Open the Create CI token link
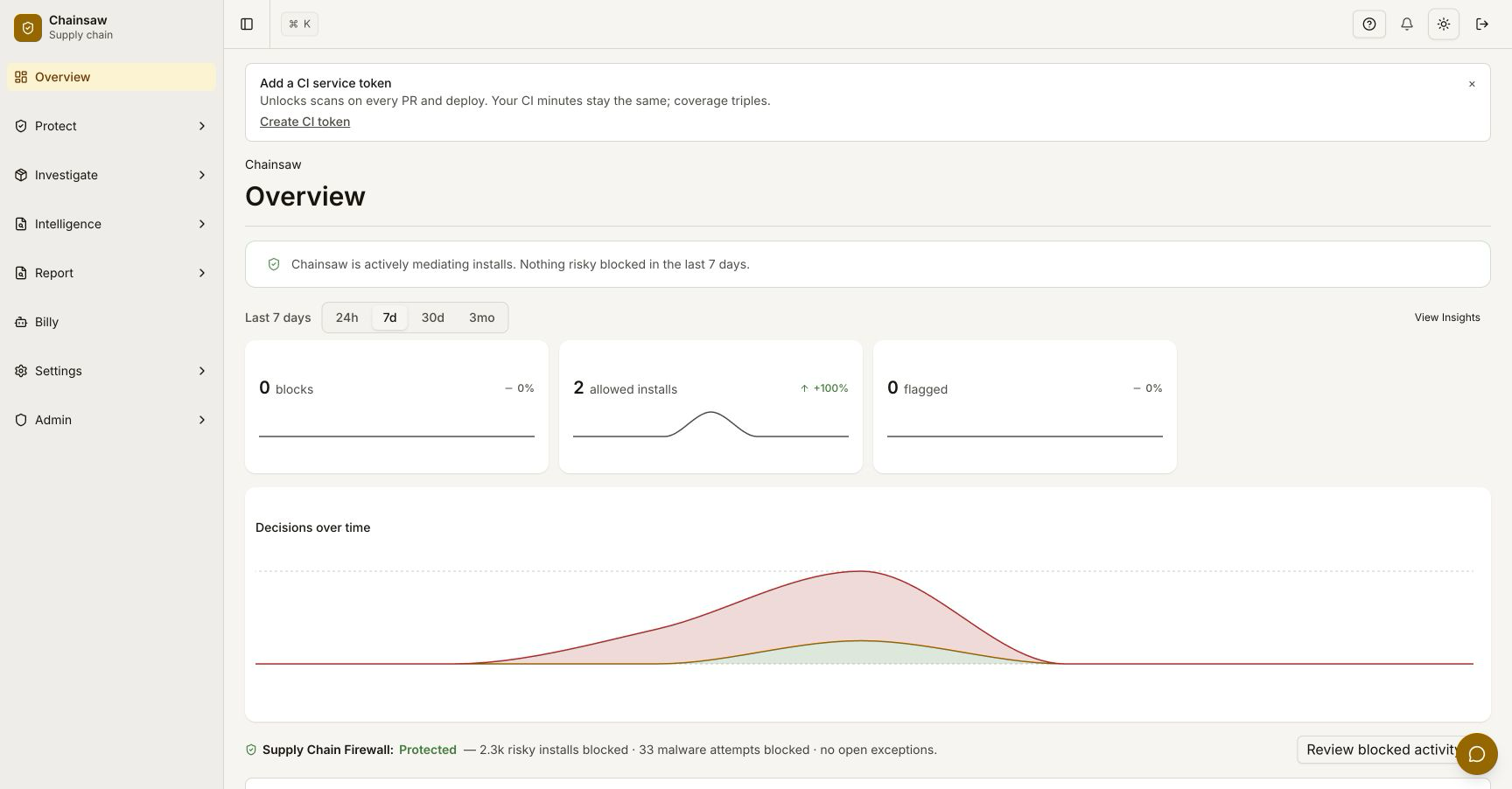The image size is (1512, 789). pos(304,122)
